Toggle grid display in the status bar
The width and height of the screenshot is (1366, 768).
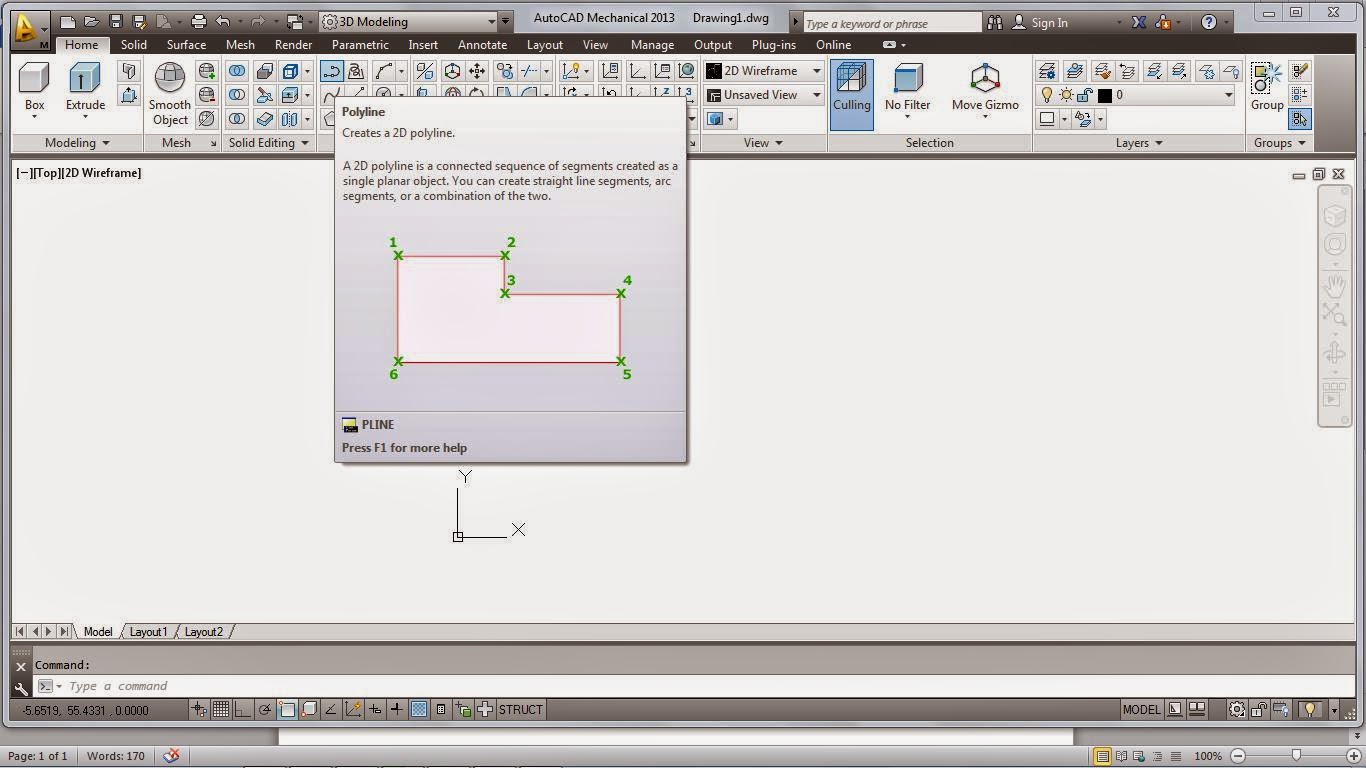pos(220,709)
